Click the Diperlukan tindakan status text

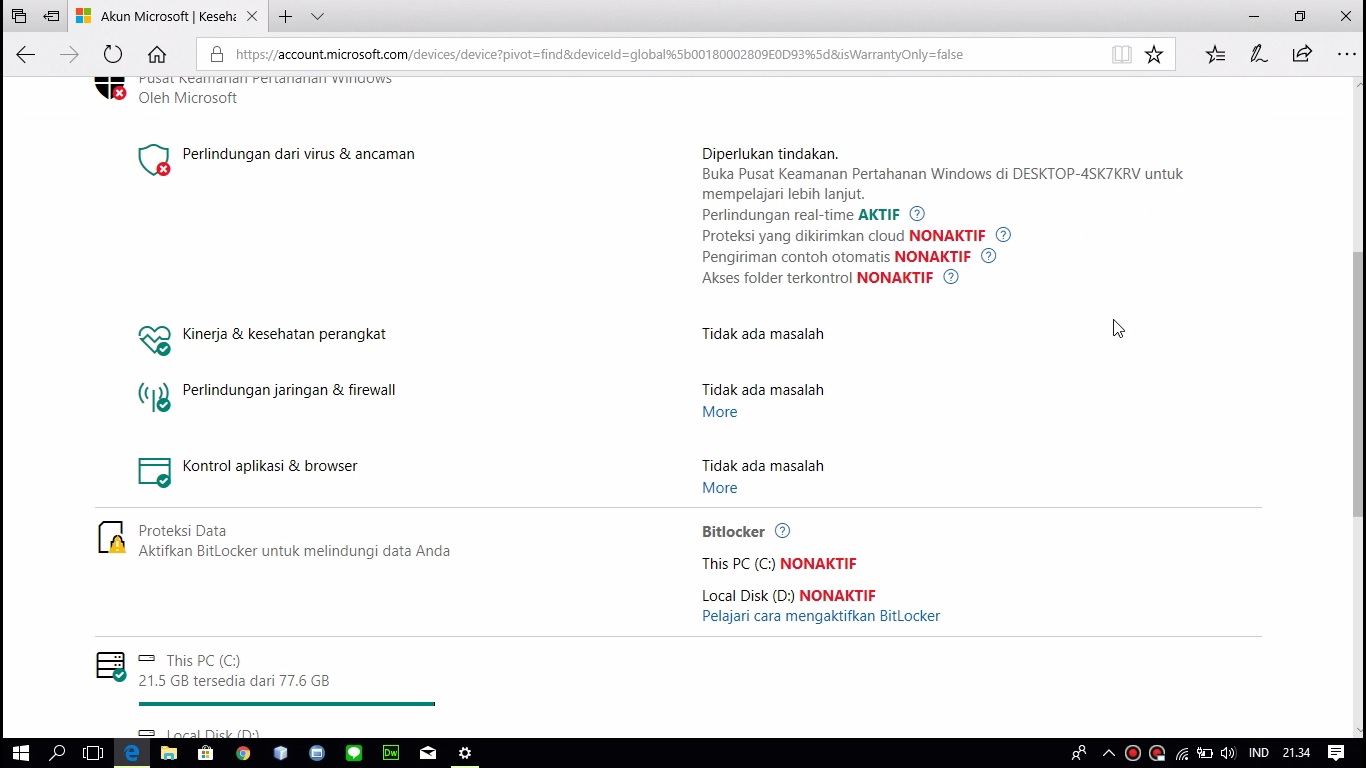[770, 154]
